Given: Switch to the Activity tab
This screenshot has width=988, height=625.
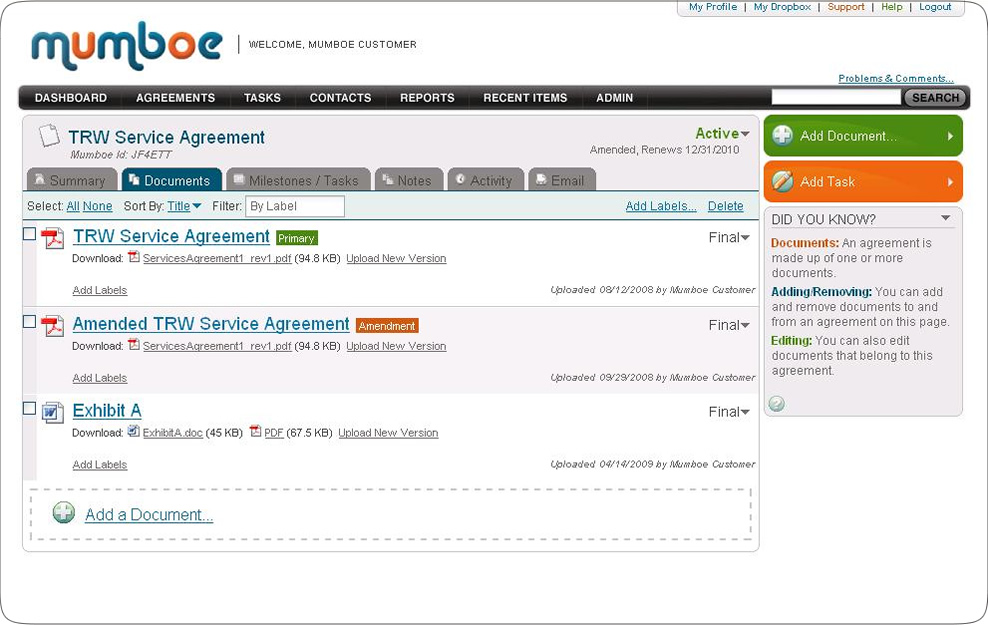Looking at the screenshot, I should [486, 180].
